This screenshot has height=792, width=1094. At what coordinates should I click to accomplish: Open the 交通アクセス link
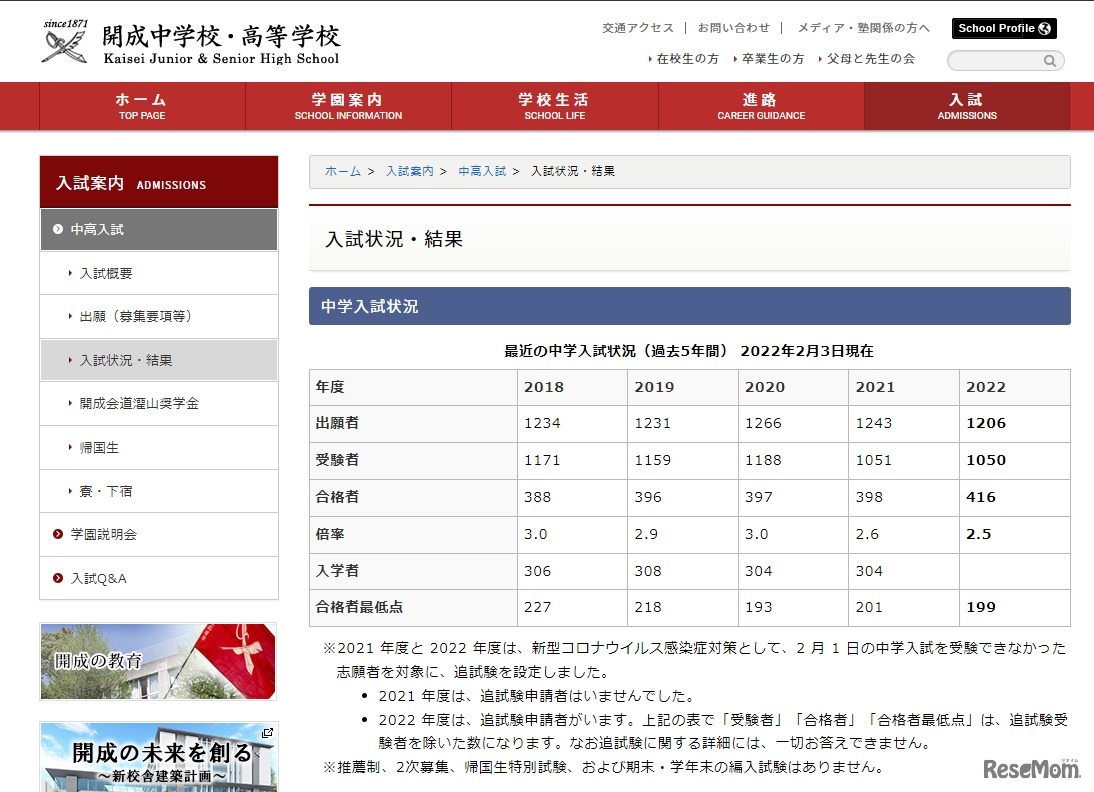coord(638,29)
